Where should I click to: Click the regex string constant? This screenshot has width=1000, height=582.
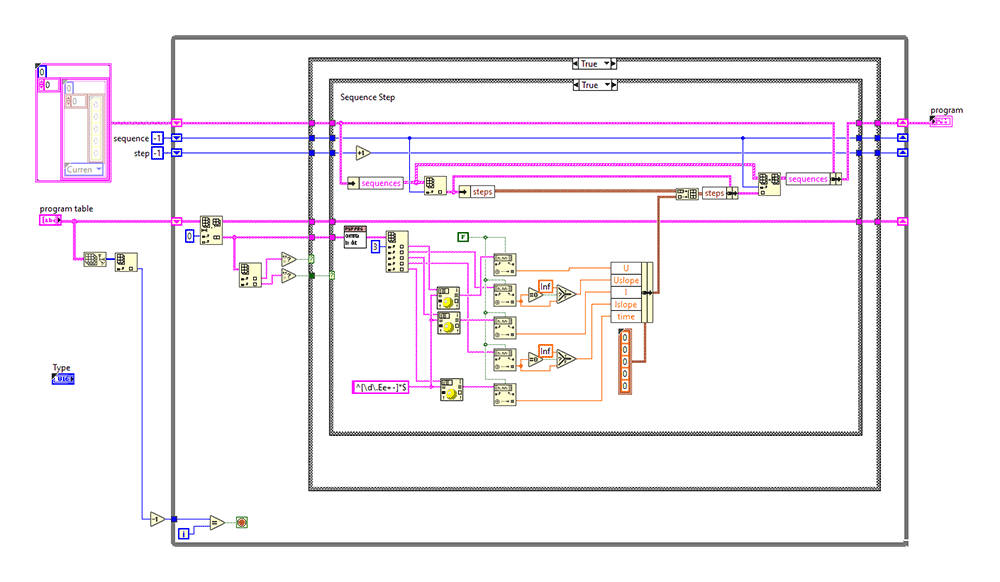(x=381, y=386)
